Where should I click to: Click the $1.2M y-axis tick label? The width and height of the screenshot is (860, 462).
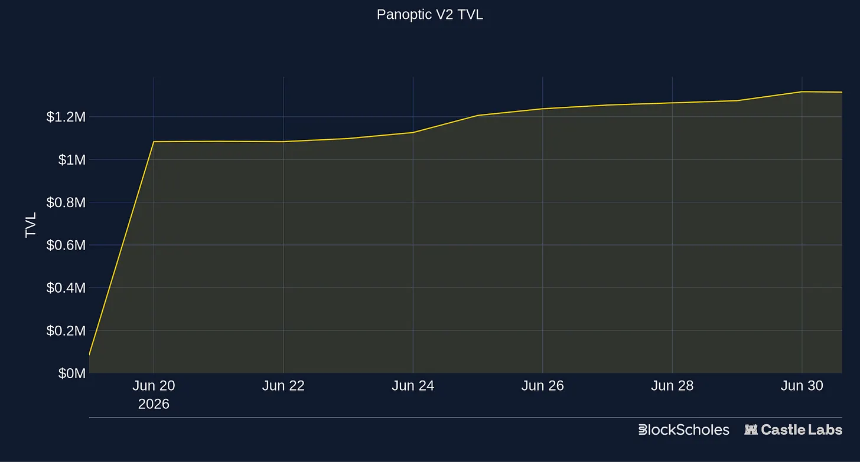66,117
